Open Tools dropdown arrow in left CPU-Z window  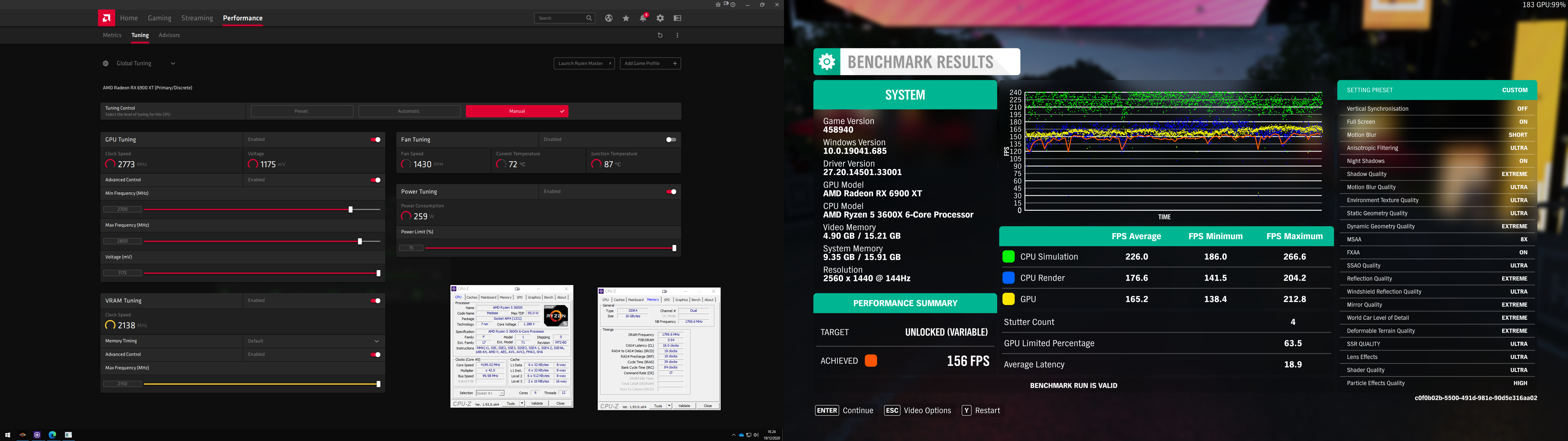(522, 403)
